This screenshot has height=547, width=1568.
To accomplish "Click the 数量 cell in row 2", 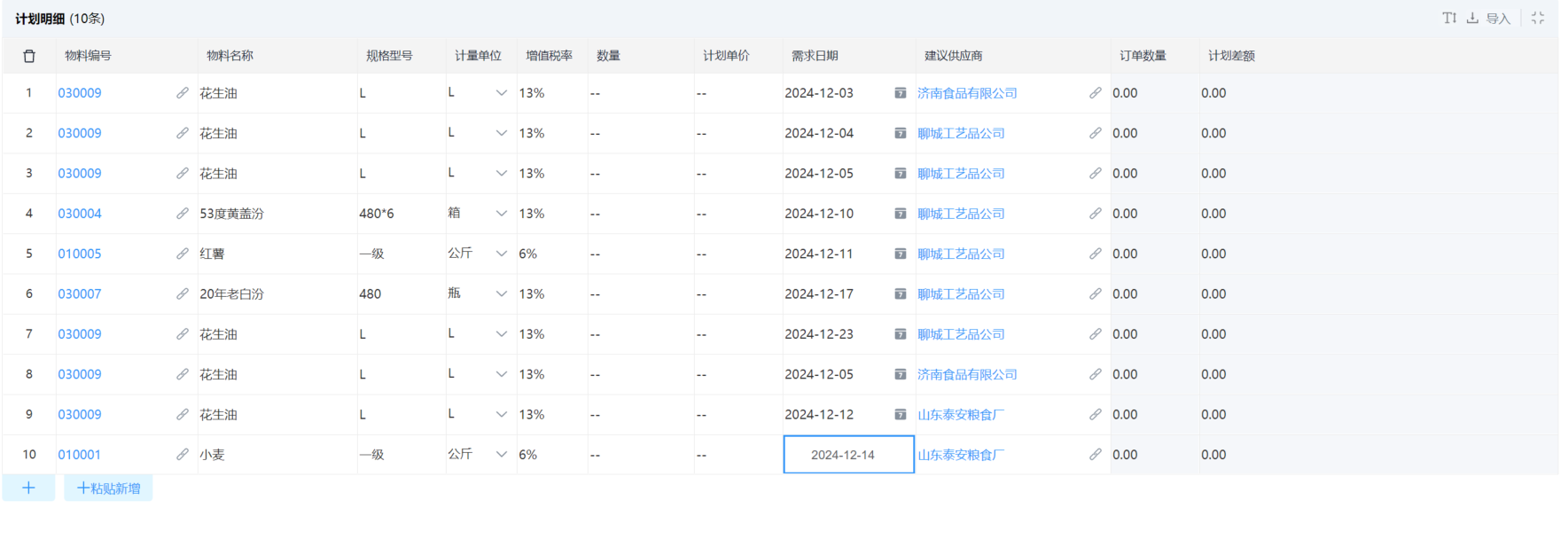I will (640, 134).
